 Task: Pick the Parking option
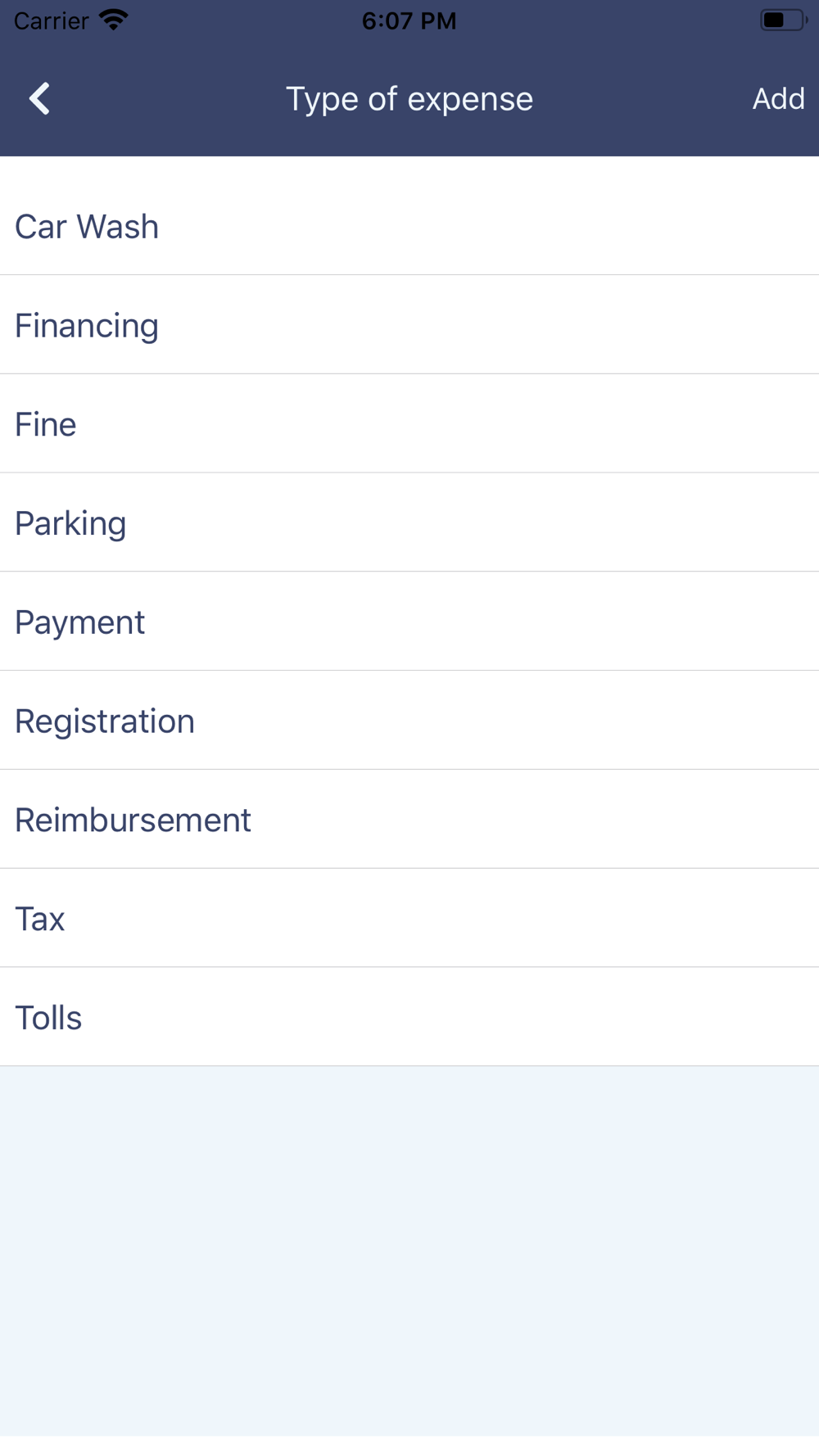tap(409, 522)
